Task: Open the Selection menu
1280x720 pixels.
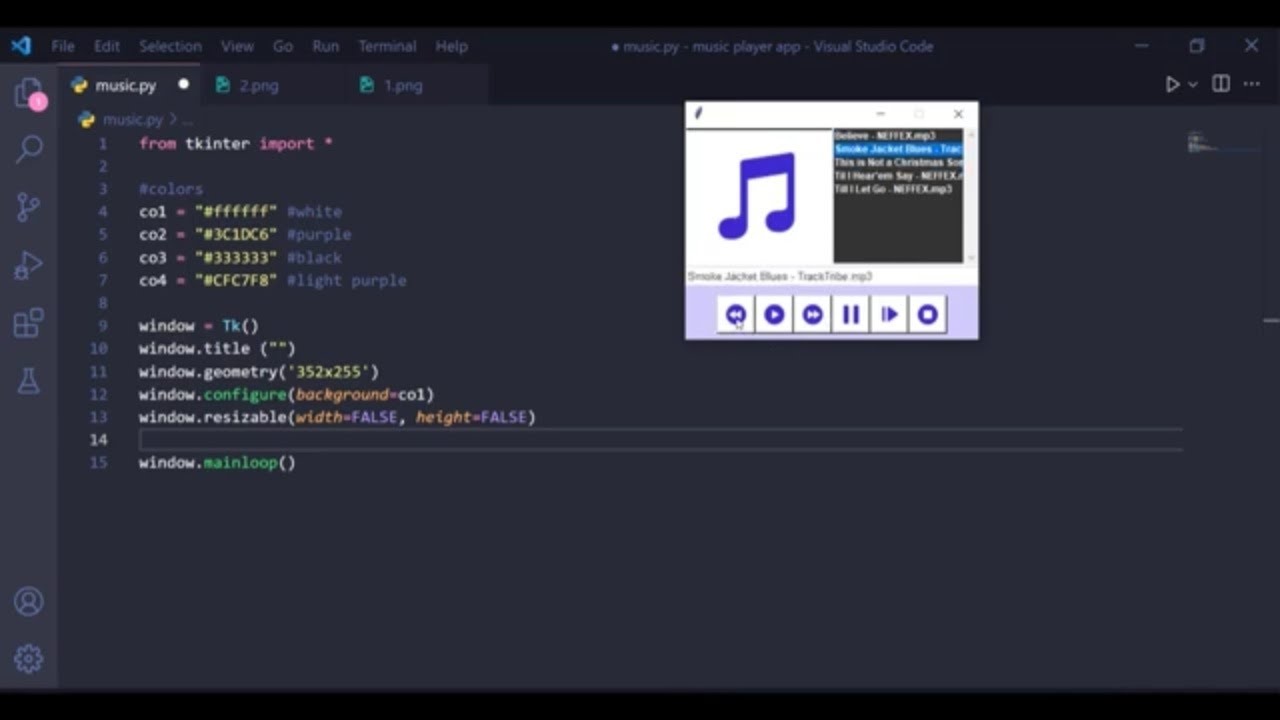Action: coord(170,46)
